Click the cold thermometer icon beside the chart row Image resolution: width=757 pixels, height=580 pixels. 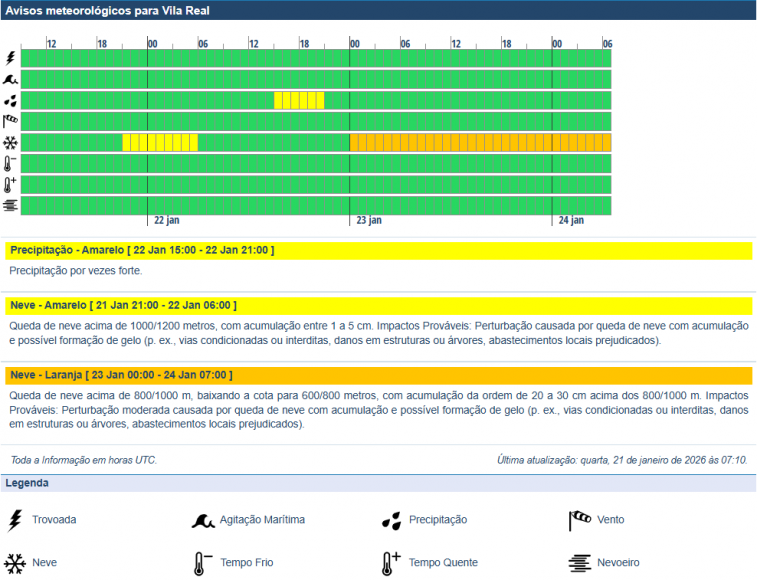(x=10, y=164)
